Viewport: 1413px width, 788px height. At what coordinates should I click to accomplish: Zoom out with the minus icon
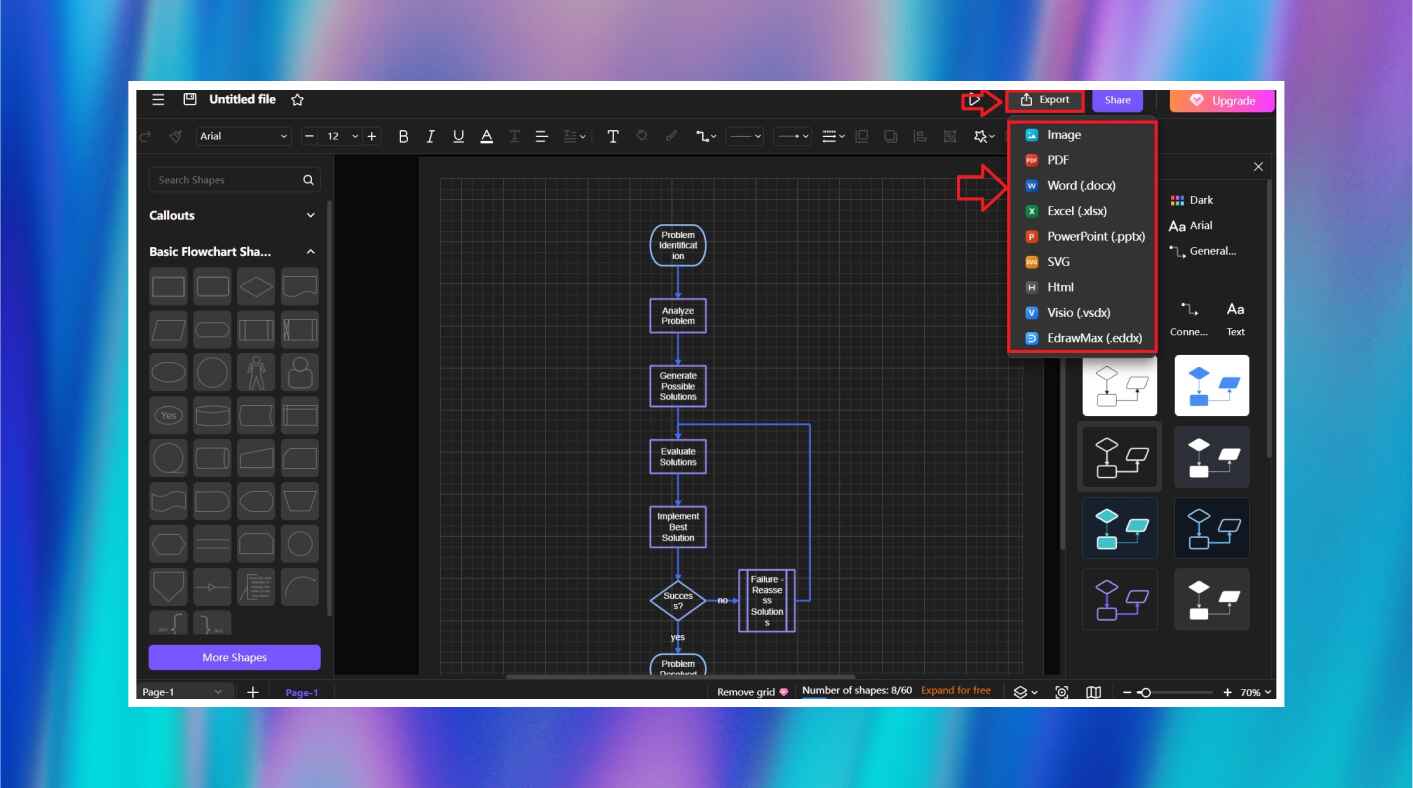tap(1127, 692)
